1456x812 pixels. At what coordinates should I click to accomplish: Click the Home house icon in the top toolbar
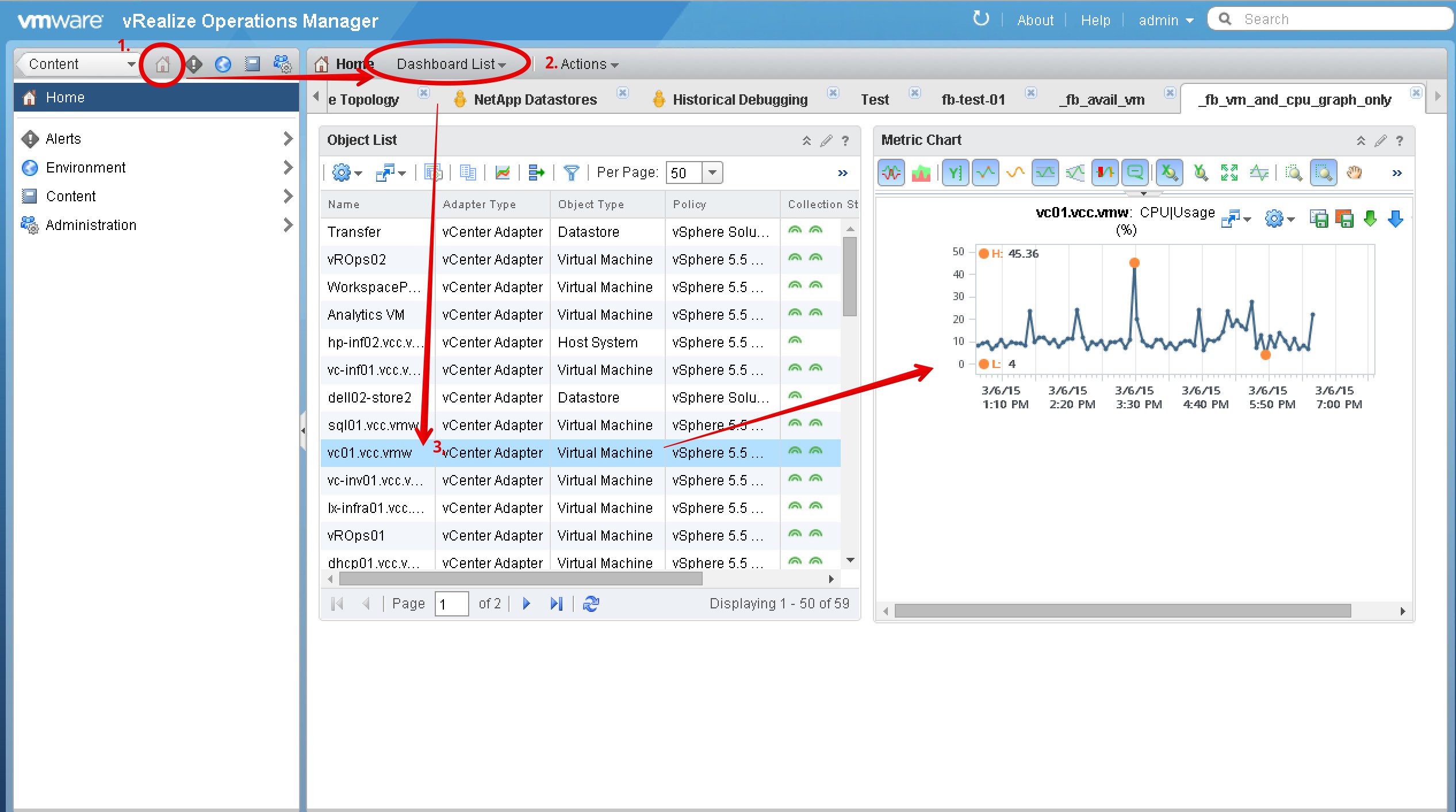162,64
